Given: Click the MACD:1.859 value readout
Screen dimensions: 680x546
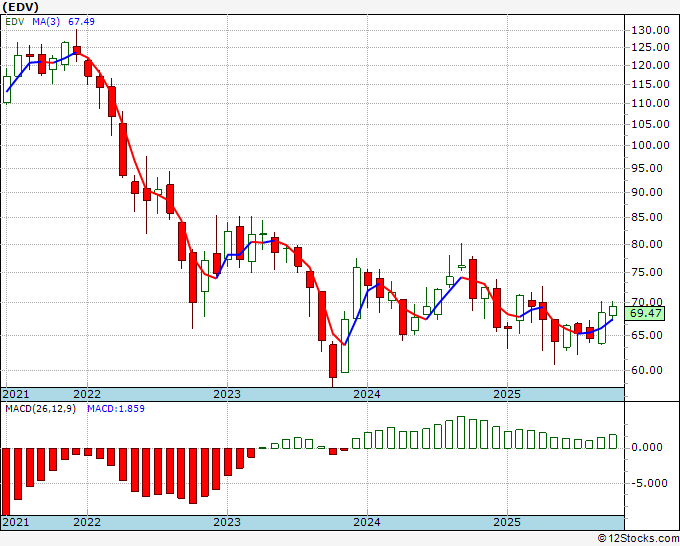Looking at the screenshot, I should 116,409.
